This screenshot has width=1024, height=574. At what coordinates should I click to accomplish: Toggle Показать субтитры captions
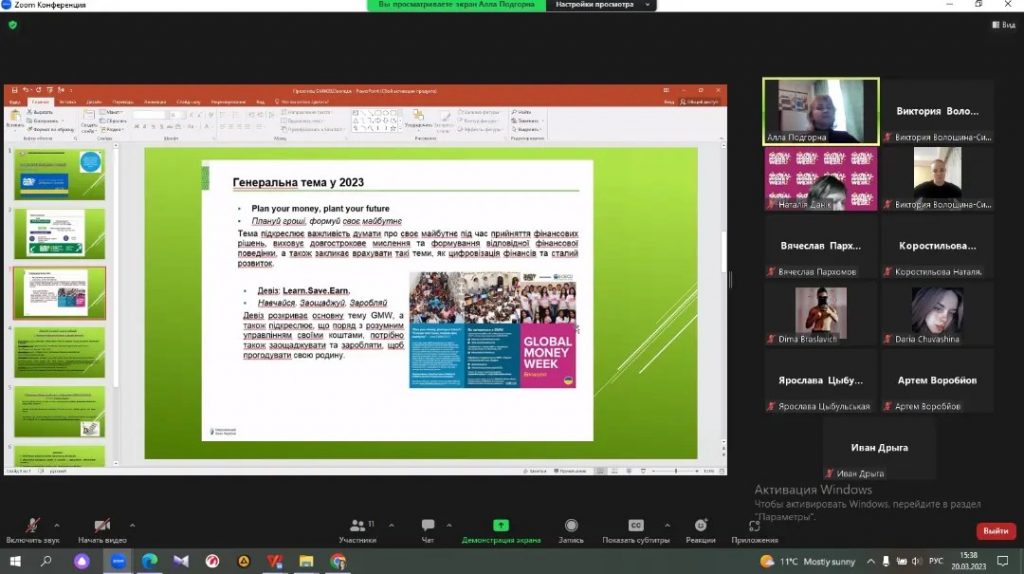[x=636, y=526]
